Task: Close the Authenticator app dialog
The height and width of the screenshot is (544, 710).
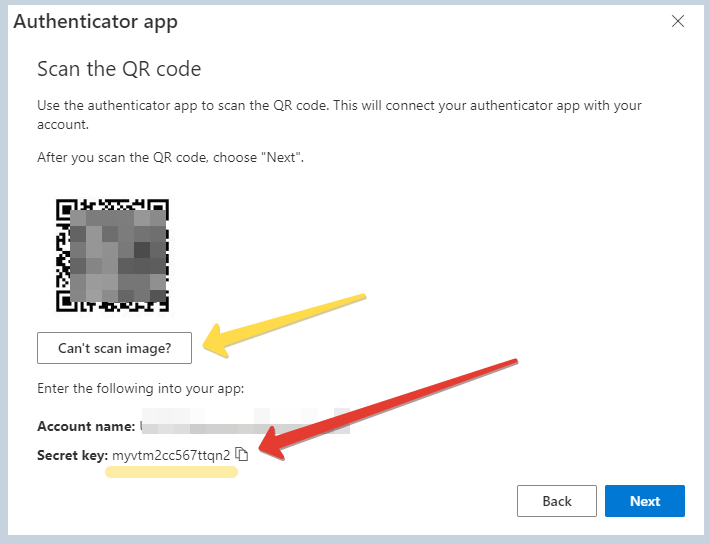Action: pos(678,21)
